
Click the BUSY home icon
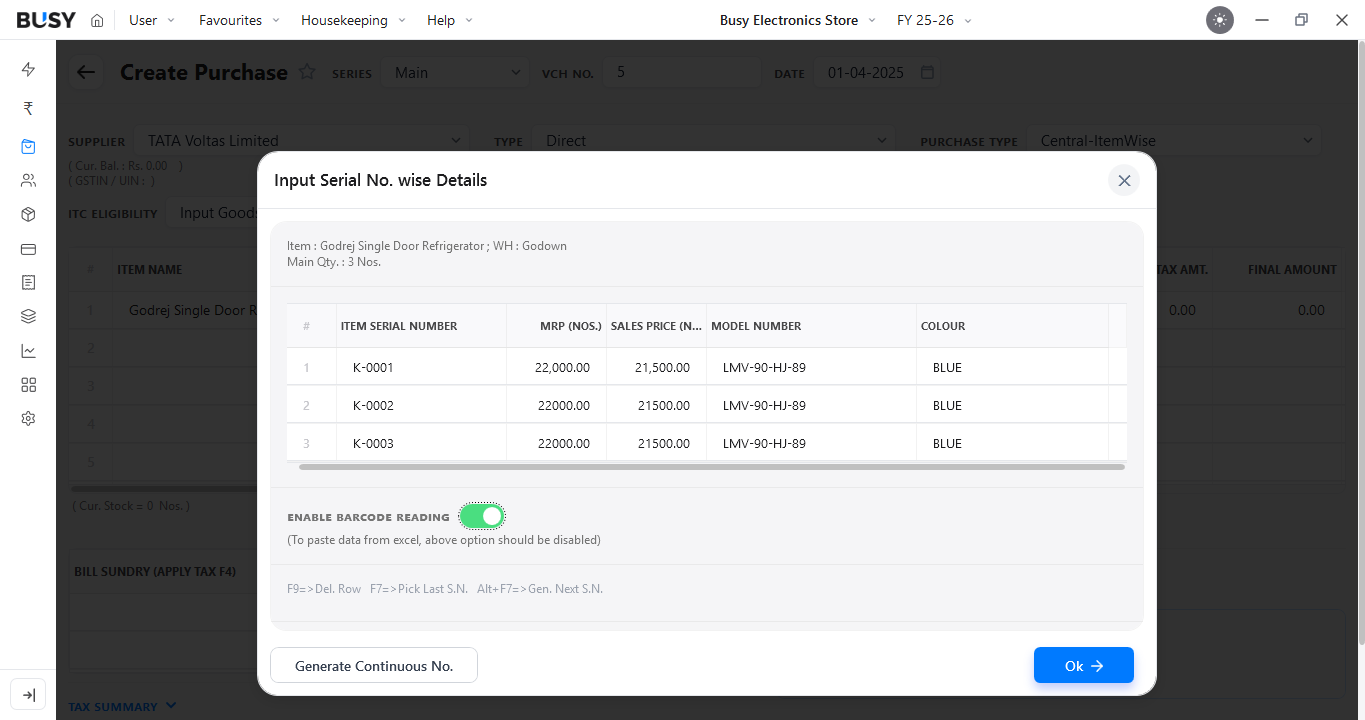[97, 20]
